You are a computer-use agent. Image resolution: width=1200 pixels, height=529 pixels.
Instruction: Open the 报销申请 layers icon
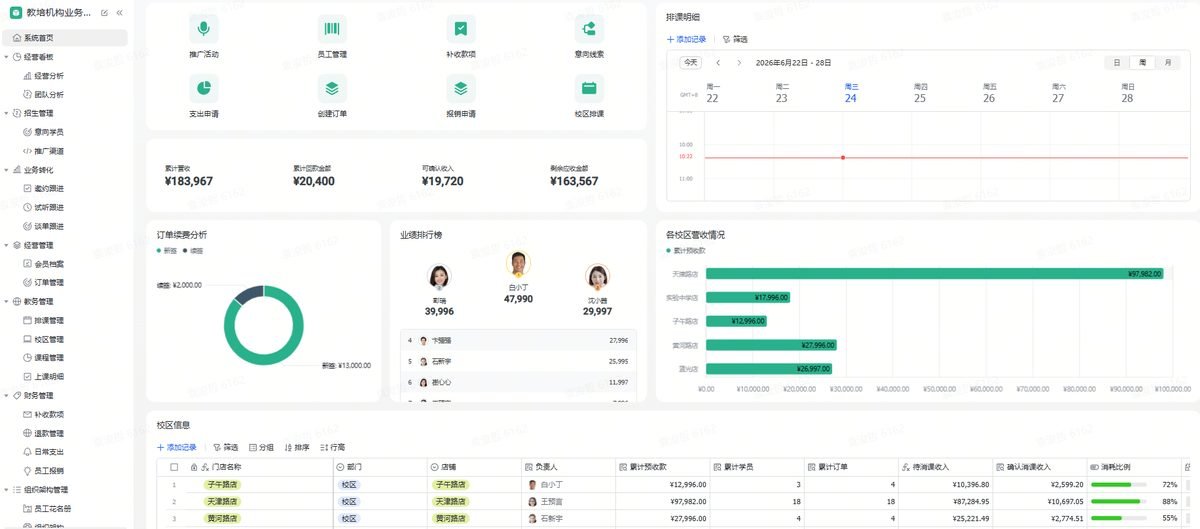pyautogui.click(x=460, y=88)
